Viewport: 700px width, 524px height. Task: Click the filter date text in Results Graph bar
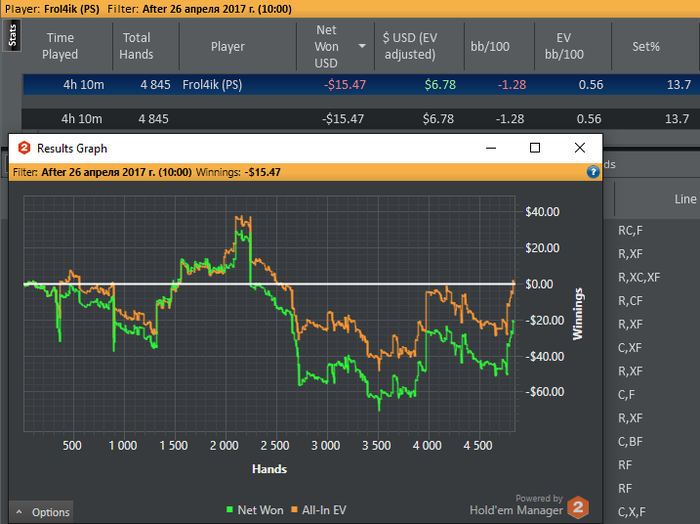pos(117,172)
